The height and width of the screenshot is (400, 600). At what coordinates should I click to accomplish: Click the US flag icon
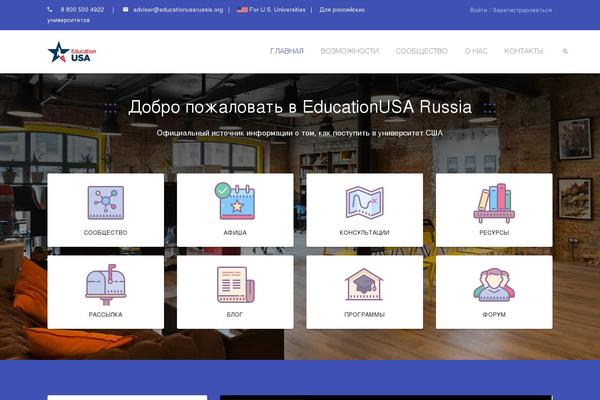pyautogui.click(x=242, y=10)
